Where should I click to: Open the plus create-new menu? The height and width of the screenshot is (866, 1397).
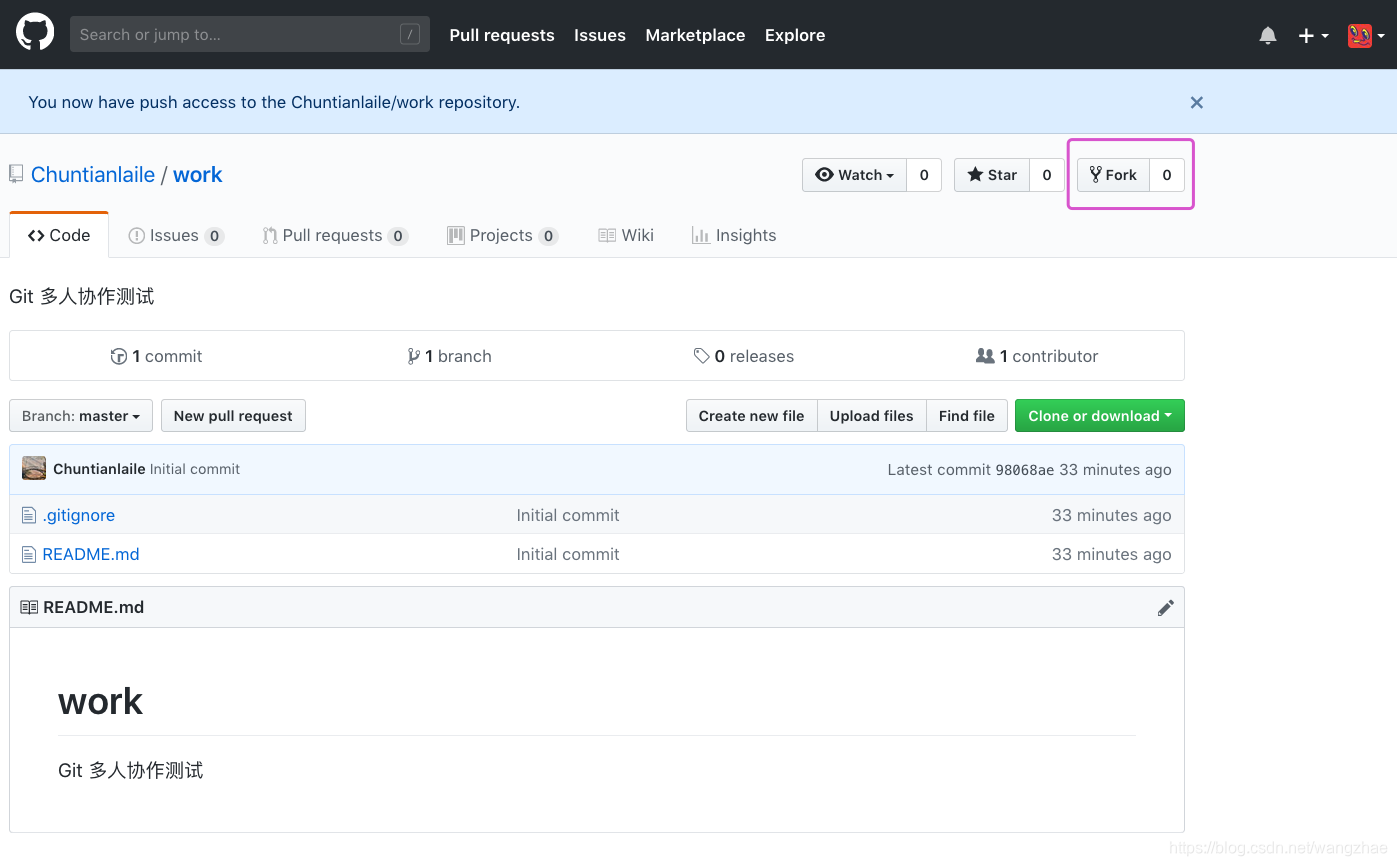pos(1313,35)
